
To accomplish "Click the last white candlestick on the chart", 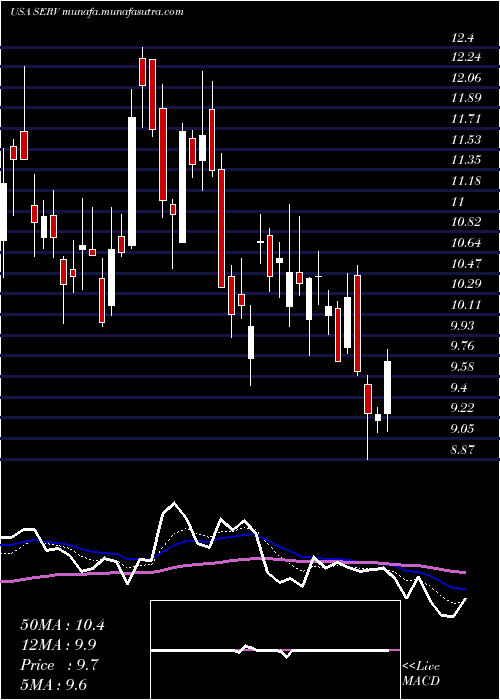I will pos(388,388).
